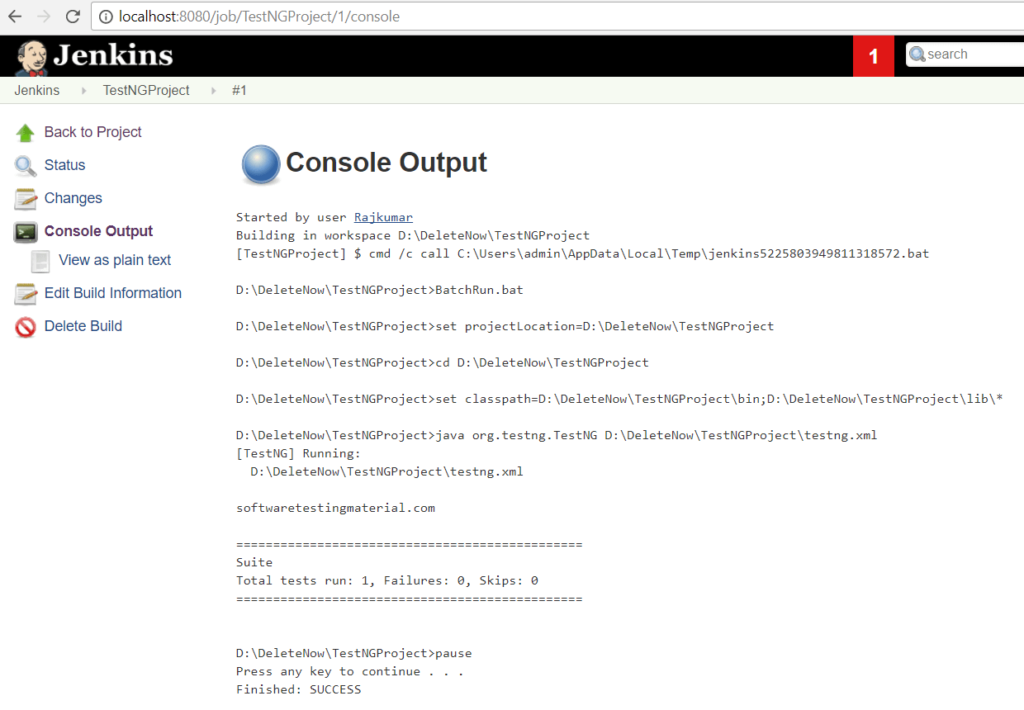
Task: Select the Edit Build Information pencil icon
Action: pos(27,293)
